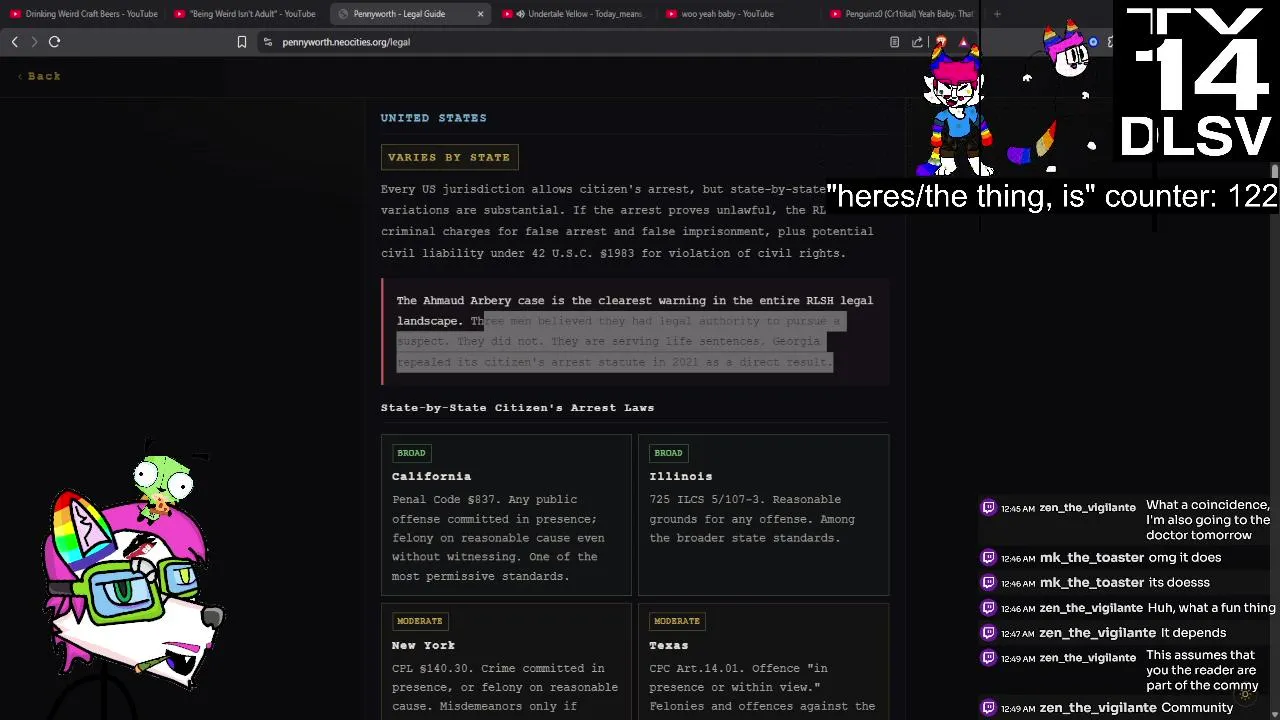Switch to the Drinking Weird Craft Beers tab
This screenshot has width=1280, height=720.
point(84,14)
